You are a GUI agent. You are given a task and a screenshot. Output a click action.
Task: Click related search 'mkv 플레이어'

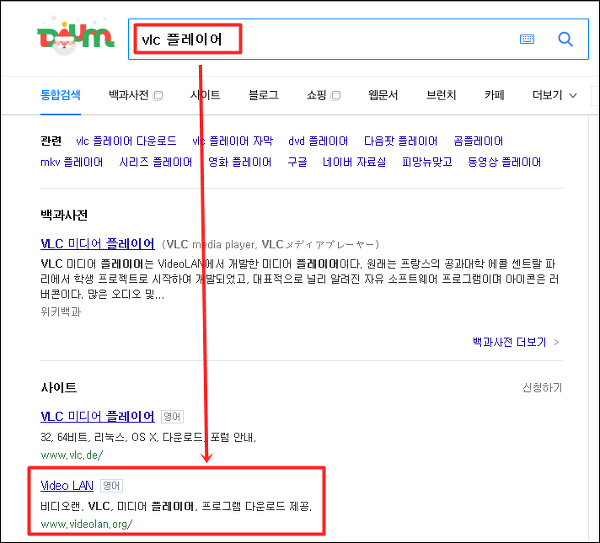coord(72,162)
